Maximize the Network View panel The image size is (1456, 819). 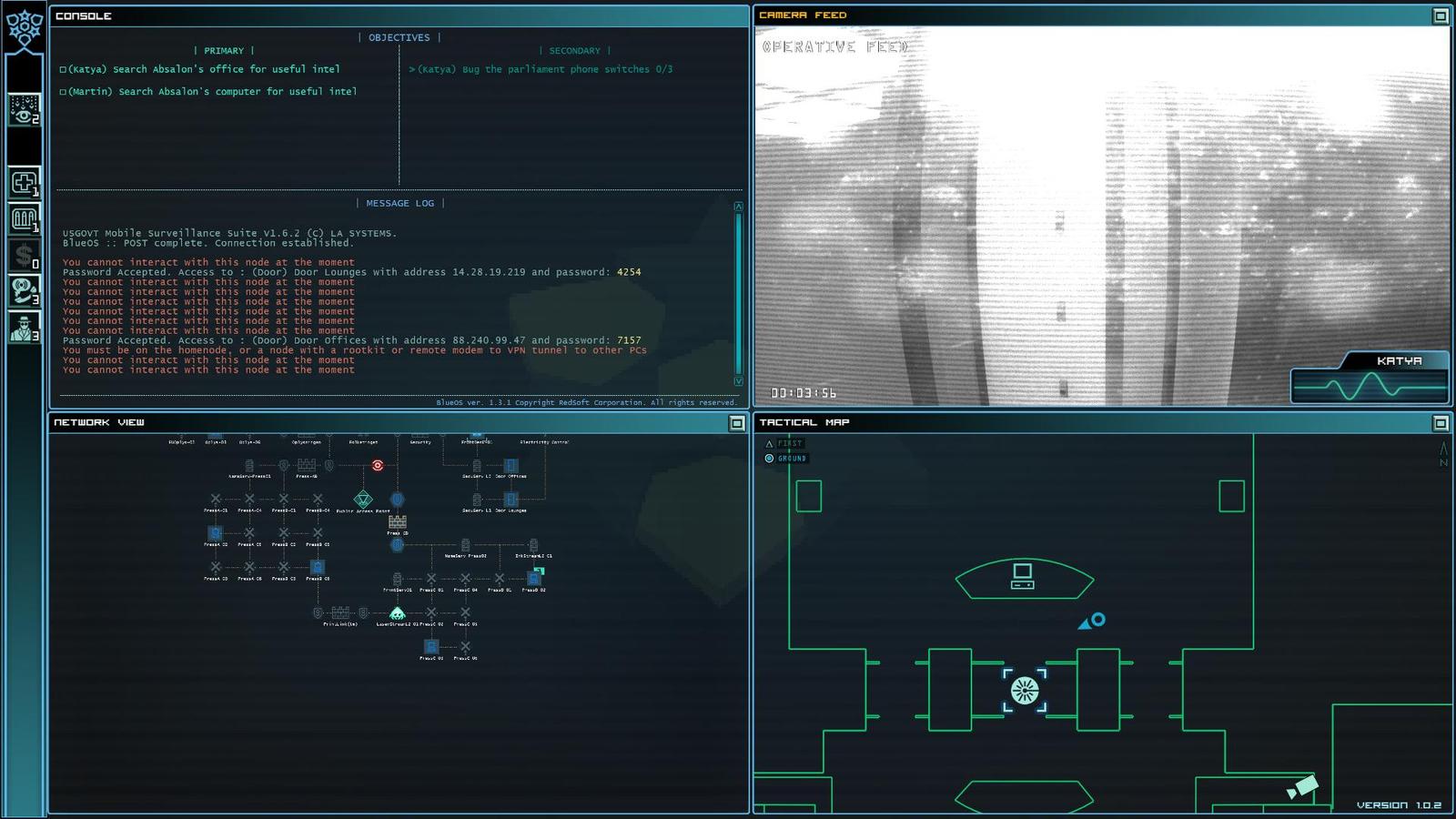pyautogui.click(x=737, y=423)
